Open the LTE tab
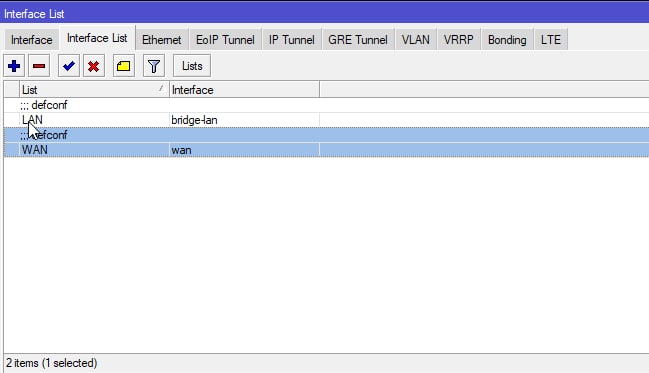Image resolution: width=649 pixels, height=373 pixels. (550, 40)
